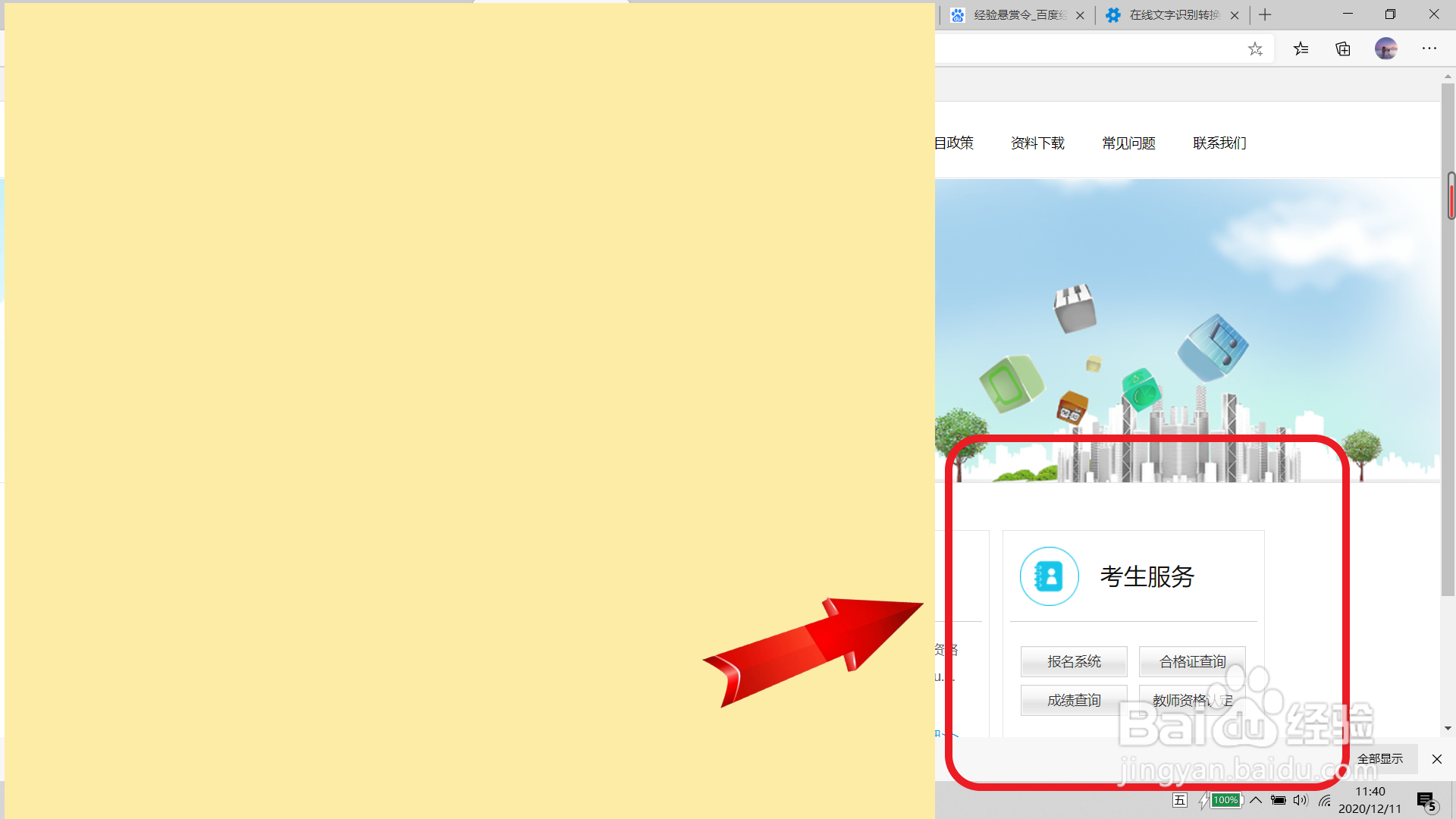
Task: Toggle the 五 input method indicator
Action: [1179, 800]
